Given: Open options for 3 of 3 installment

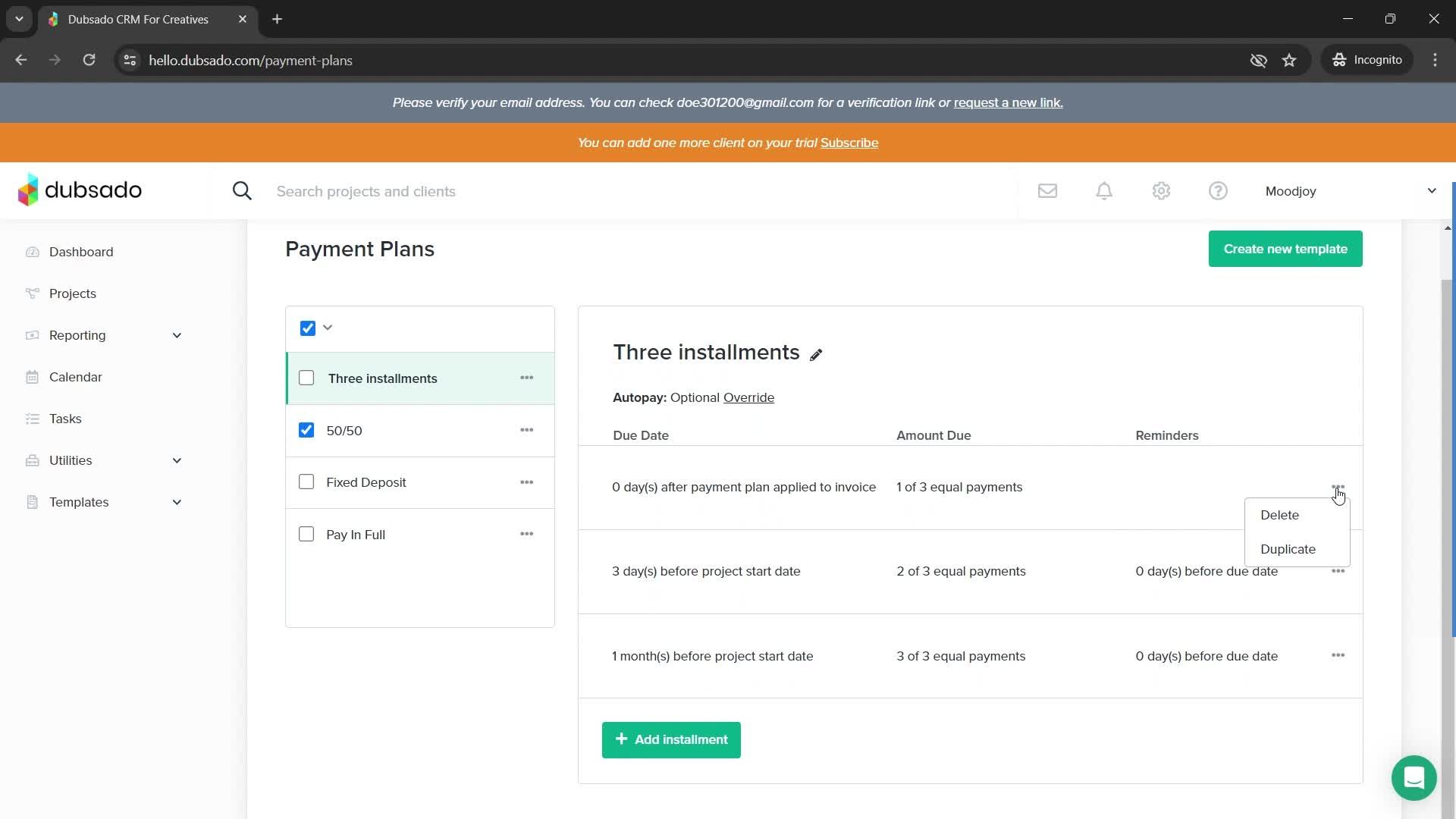Looking at the screenshot, I should click(x=1338, y=655).
